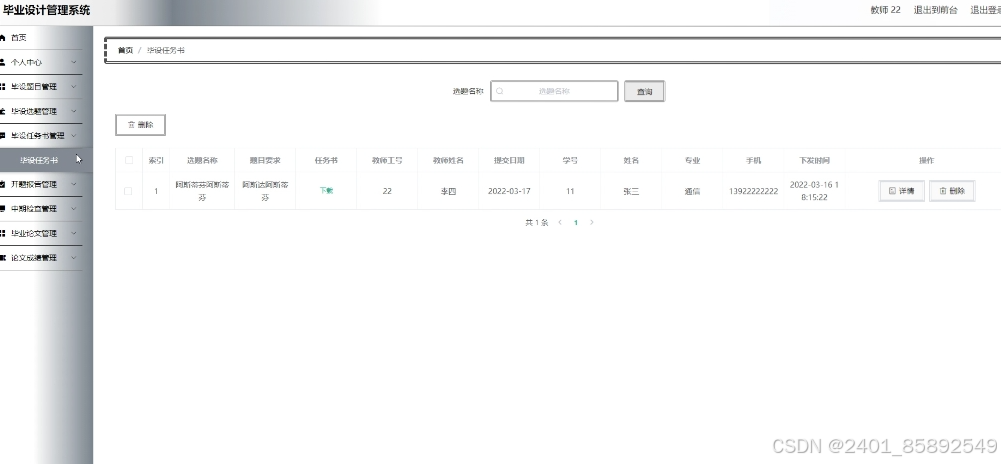
Task: Click the 首页 home icon in sidebar
Action: coord(3,38)
